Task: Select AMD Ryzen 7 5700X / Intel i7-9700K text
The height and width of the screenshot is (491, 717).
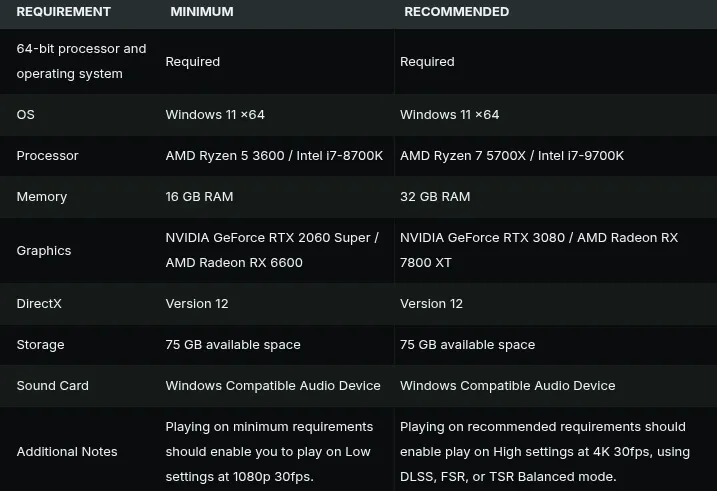Action: pos(512,156)
